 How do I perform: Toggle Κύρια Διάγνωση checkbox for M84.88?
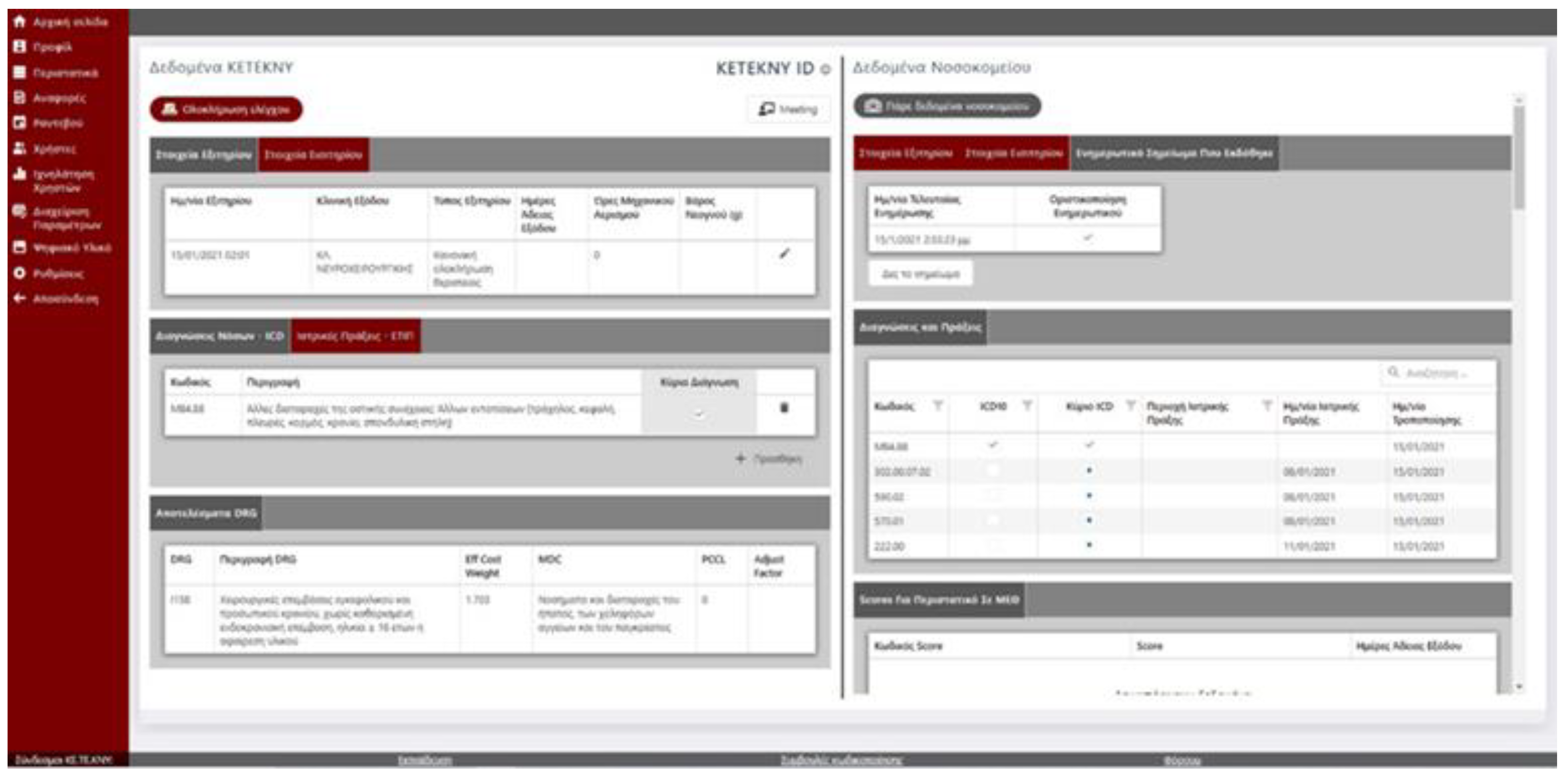[699, 415]
